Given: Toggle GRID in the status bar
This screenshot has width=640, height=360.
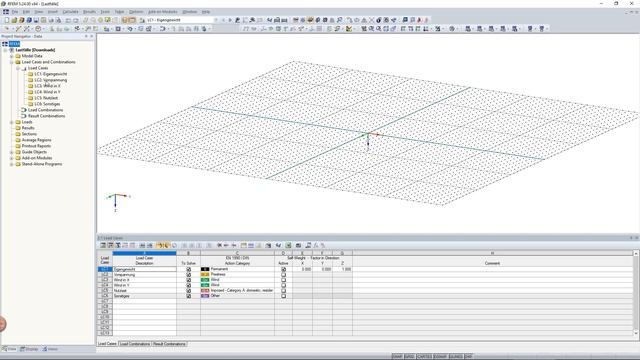Looking at the screenshot, I should (410, 356).
